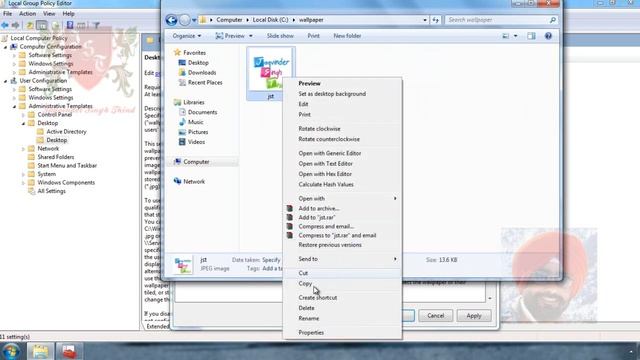The image size is (640, 360).
Task: Click Back arrow in Group Policy toolbar
Action: (5, 25)
